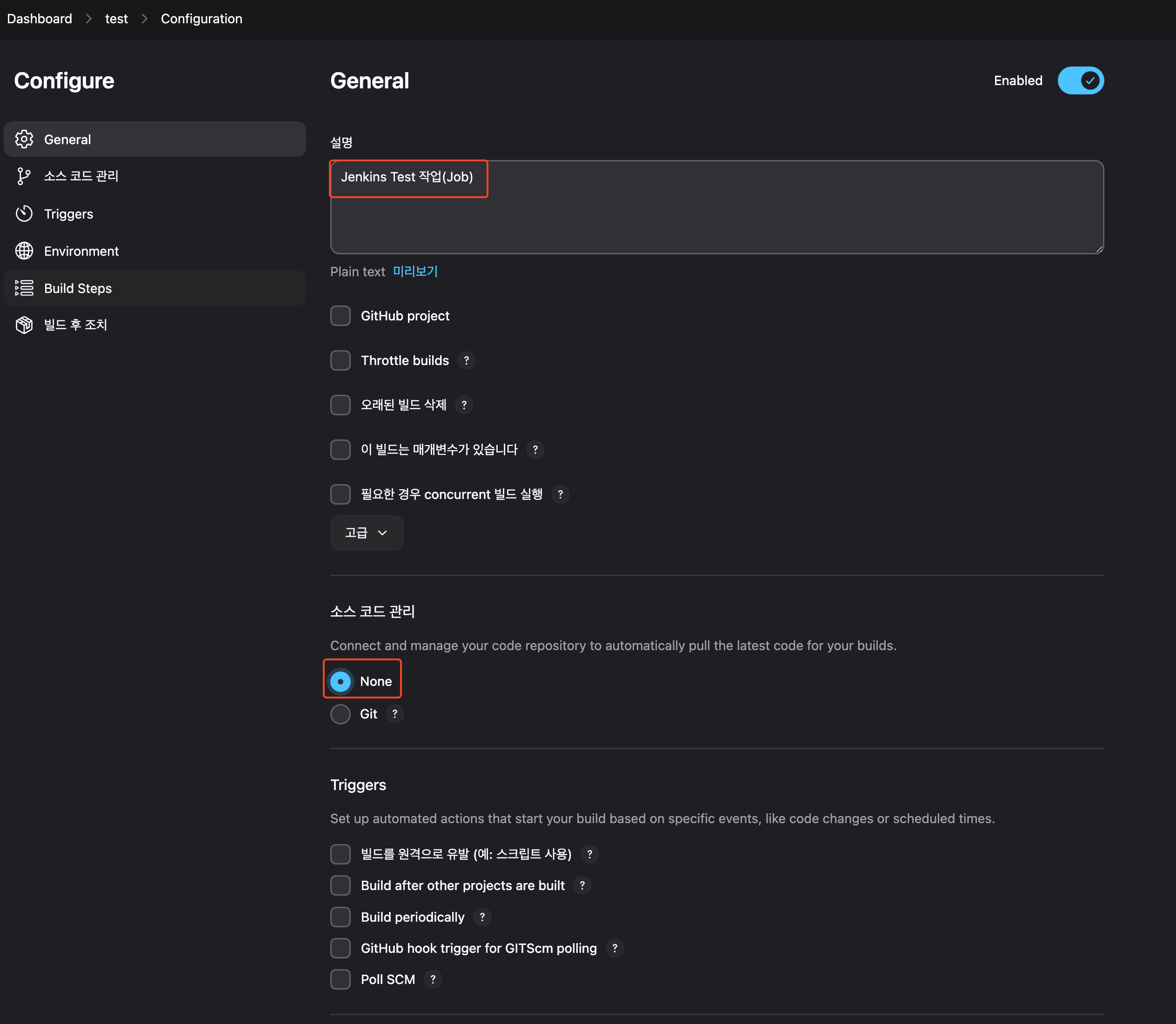
Task: Click the post-build package box icon
Action: point(24,325)
